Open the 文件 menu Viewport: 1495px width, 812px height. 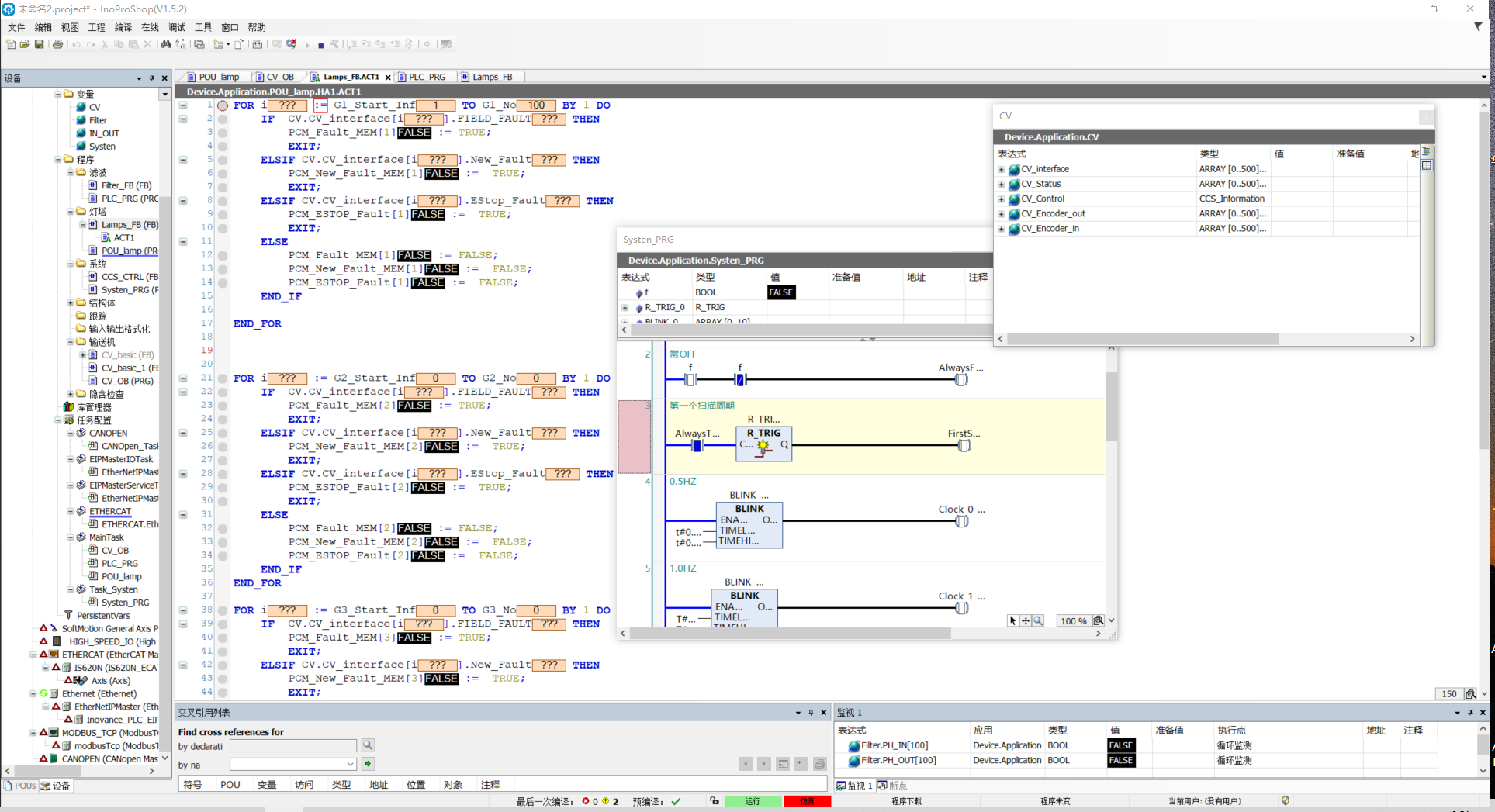16,27
